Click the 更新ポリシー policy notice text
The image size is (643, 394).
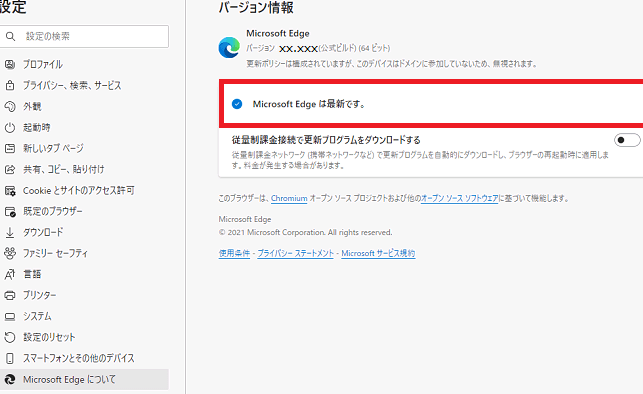(392, 64)
